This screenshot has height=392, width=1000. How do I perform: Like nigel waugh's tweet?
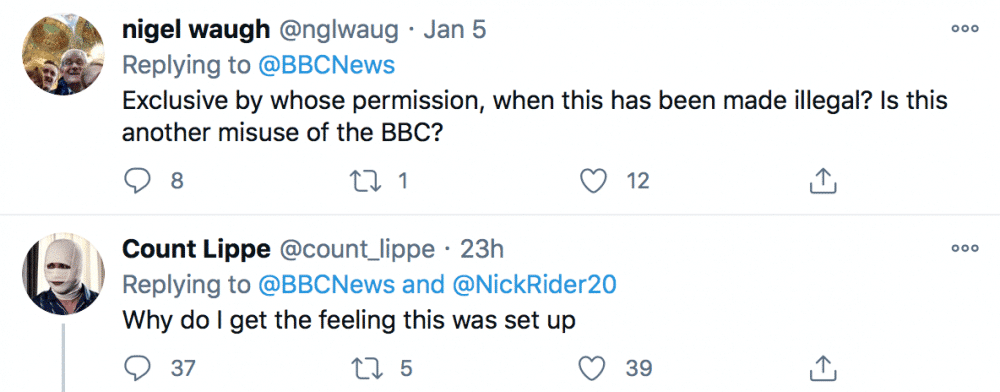[x=593, y=182]
